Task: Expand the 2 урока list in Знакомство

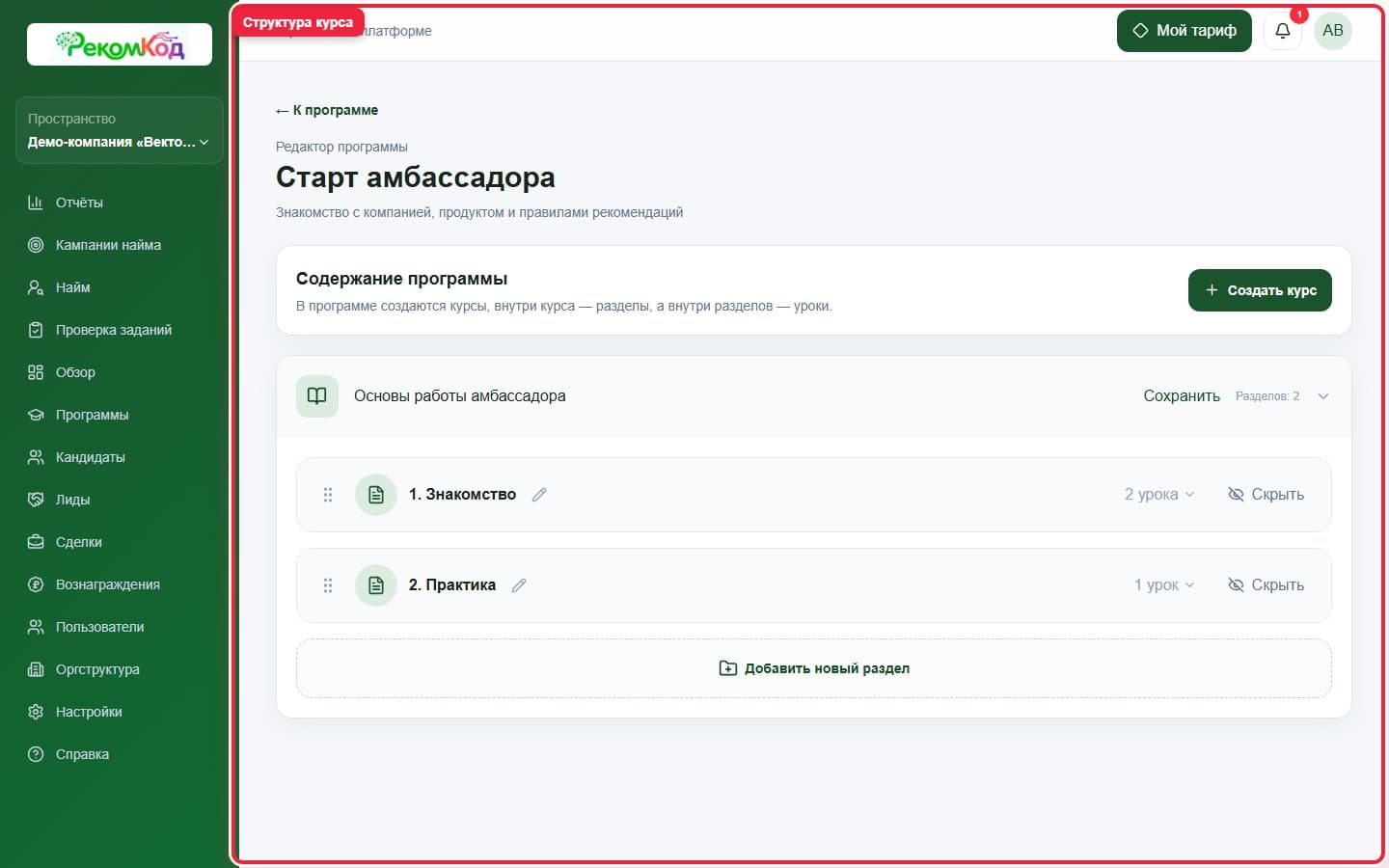Action: [x=1159, y=495]
